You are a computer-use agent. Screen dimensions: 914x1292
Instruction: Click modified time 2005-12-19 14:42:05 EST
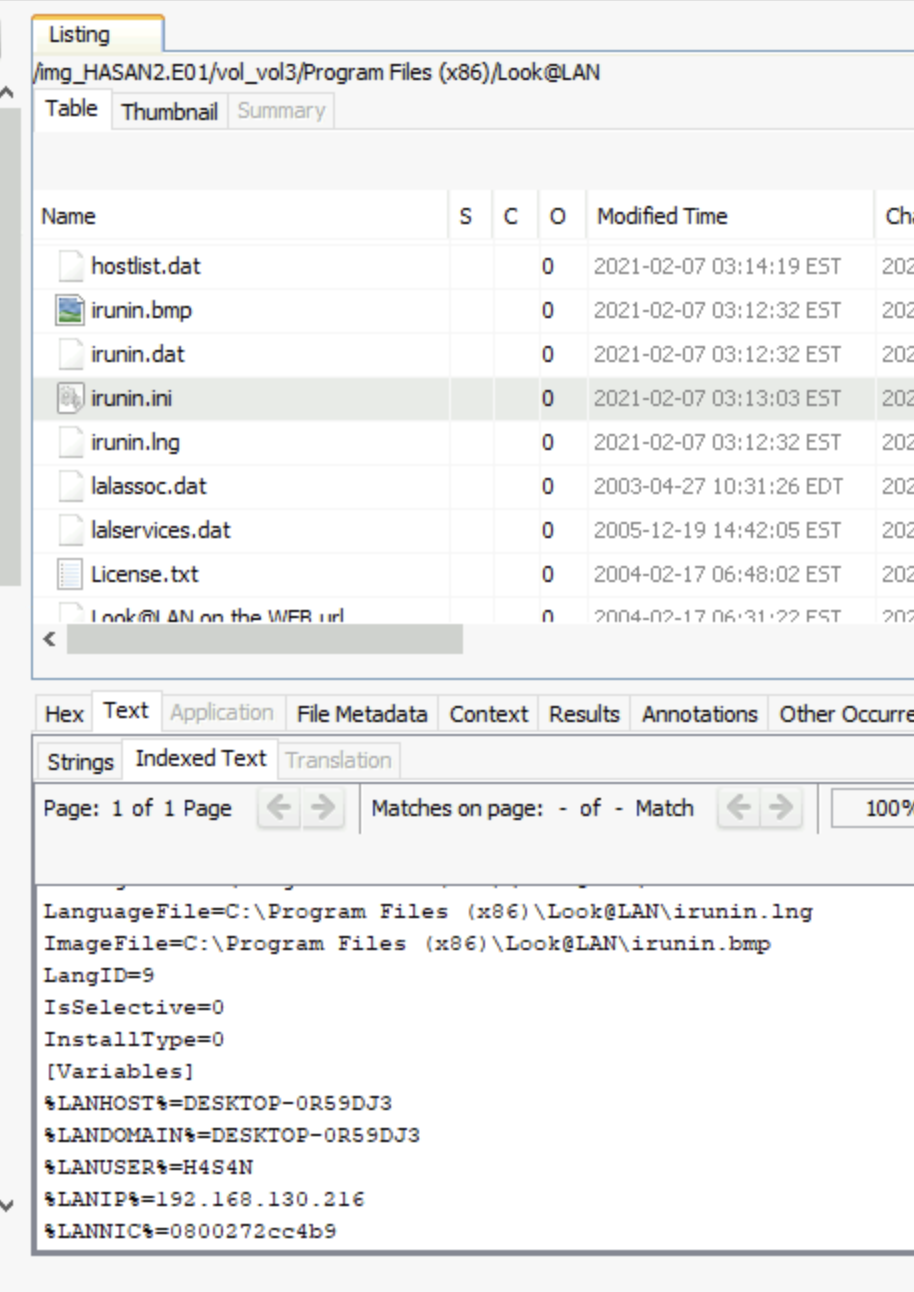[717, 530]
